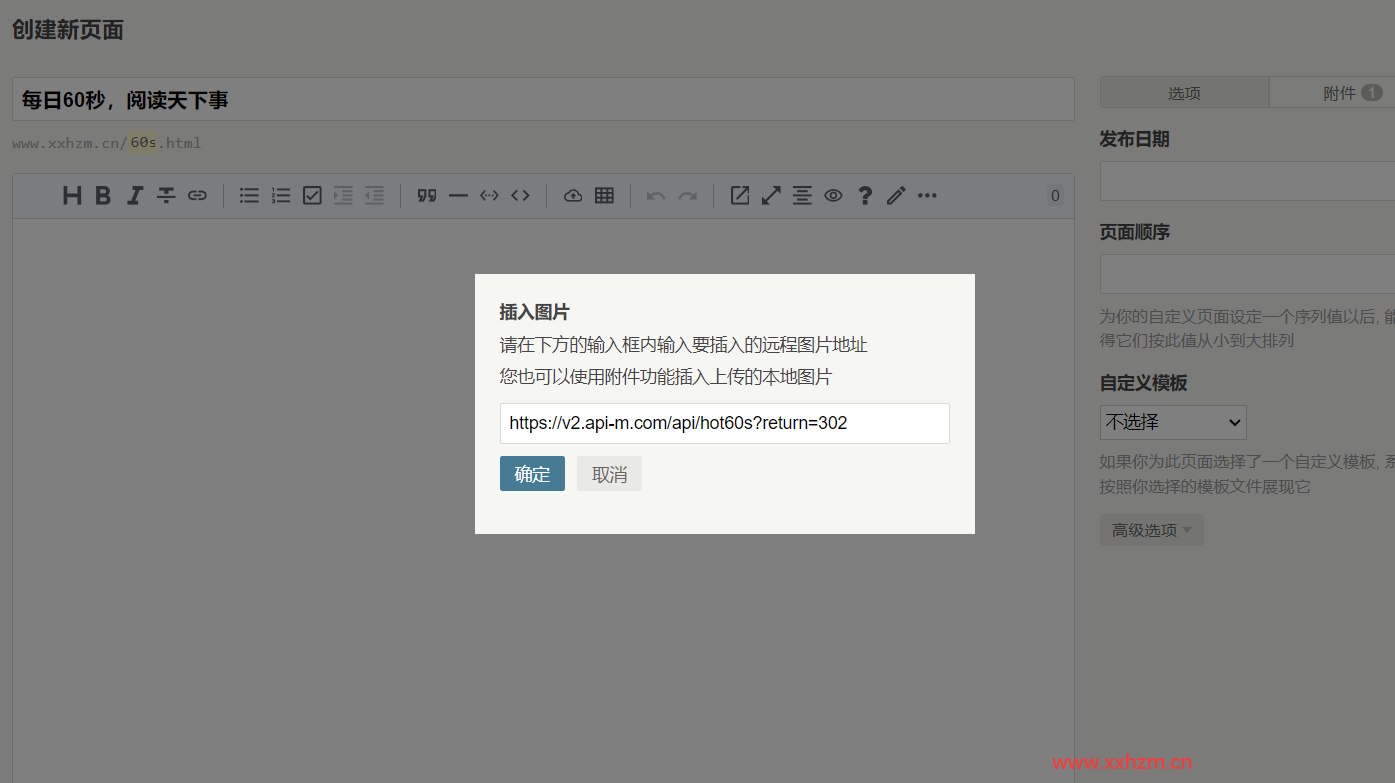Toggle preview with the eye icon
Image resolution: width=1395 pixels, height=783 pixels.
click(833, 196)
